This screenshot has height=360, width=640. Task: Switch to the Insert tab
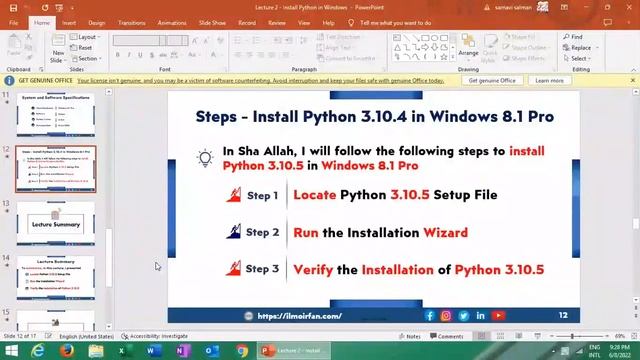(x=69, y=23)
